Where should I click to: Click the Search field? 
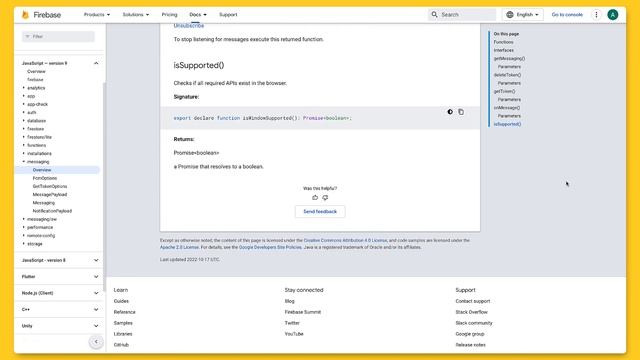pos(462,15)
